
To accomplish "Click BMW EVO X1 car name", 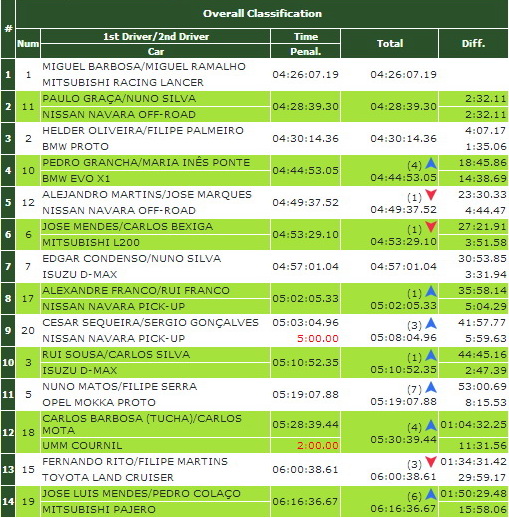I will pyautogui.click(x=76, y=178).
